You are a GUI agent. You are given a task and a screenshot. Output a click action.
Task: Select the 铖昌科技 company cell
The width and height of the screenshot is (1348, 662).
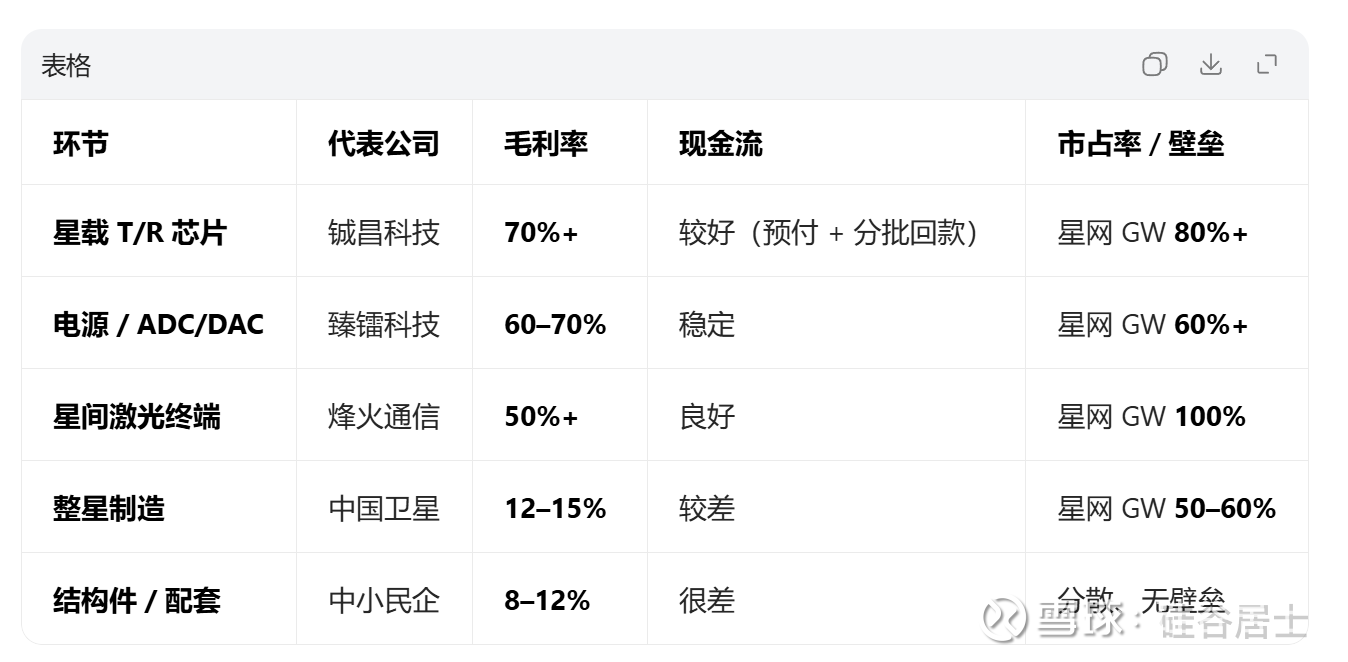[x=383, y=233]
